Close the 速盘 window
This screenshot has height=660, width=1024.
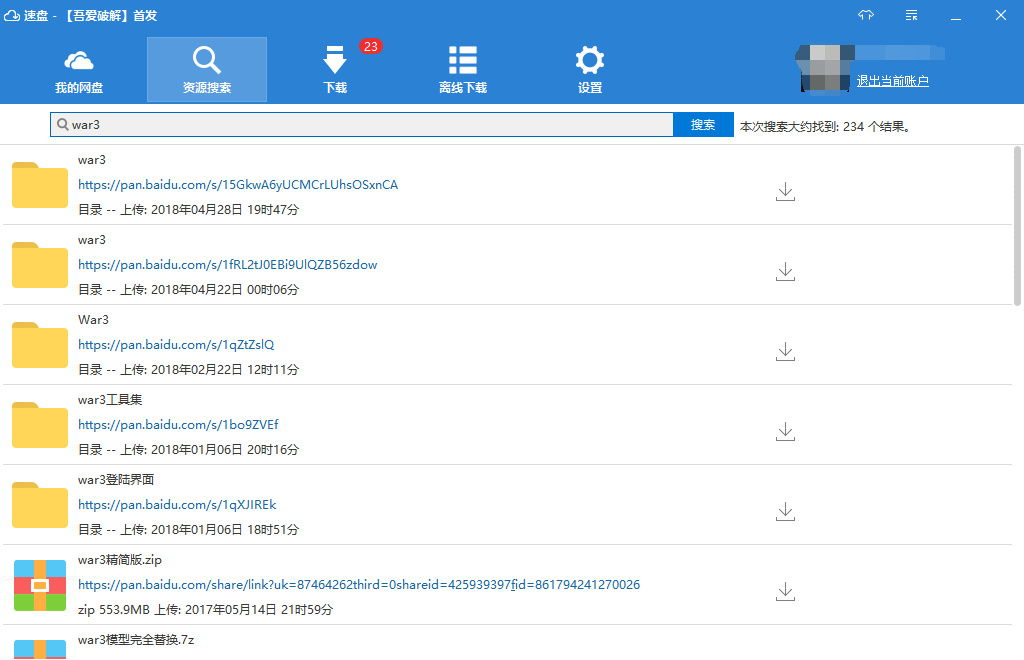tap(1000, 15)
